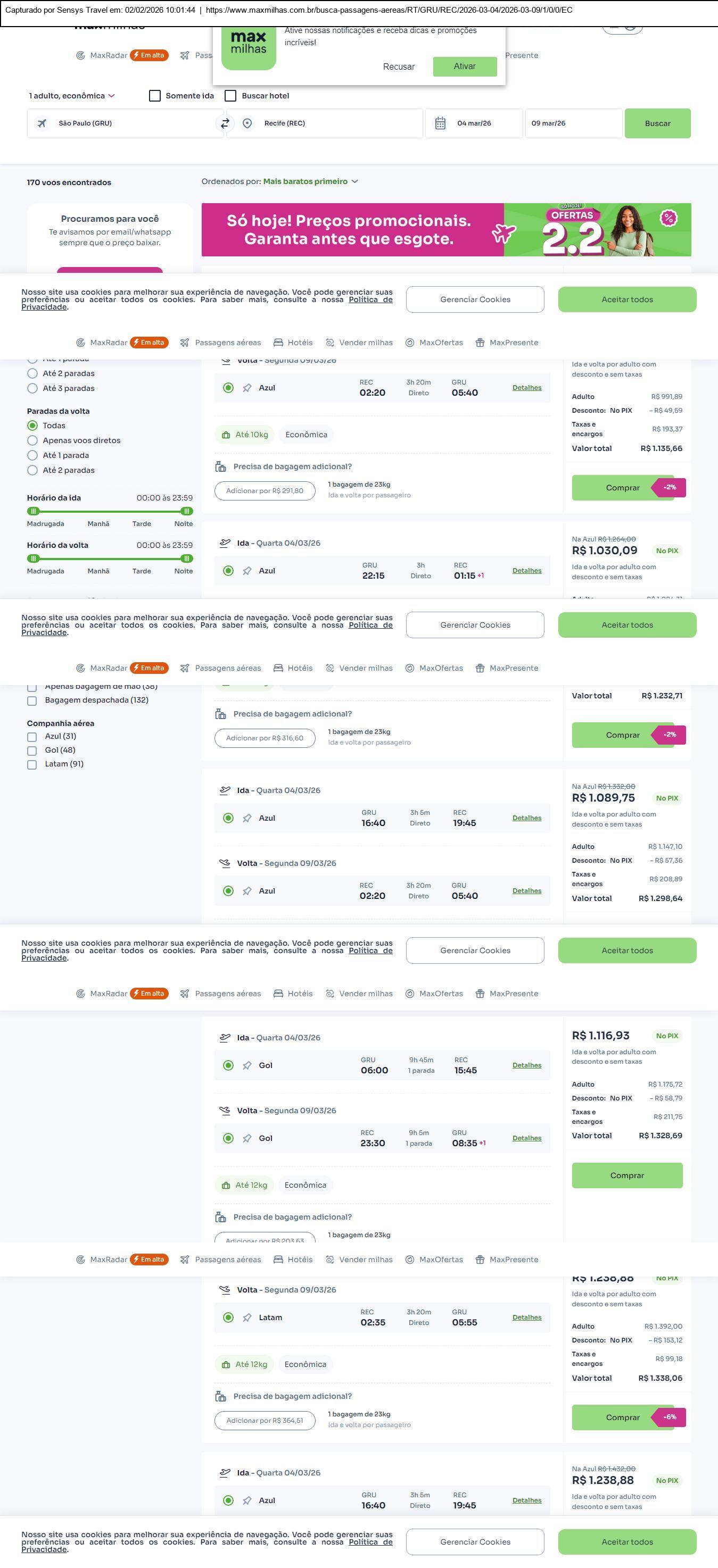Click the calendar icon beside departure date
The width and height of the screenshot is (718, 1568).
(x=440, y=123)
